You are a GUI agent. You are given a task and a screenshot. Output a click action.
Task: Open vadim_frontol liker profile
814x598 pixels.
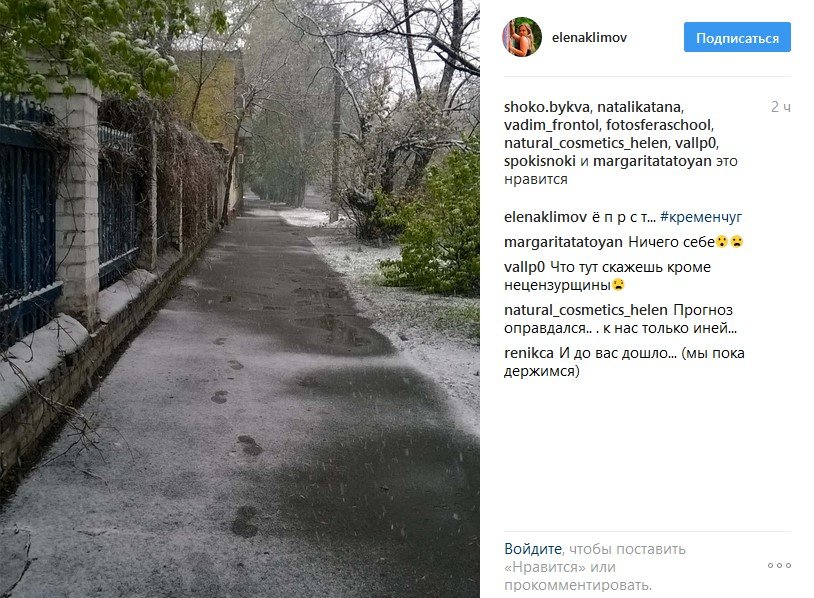coord(551,125)
